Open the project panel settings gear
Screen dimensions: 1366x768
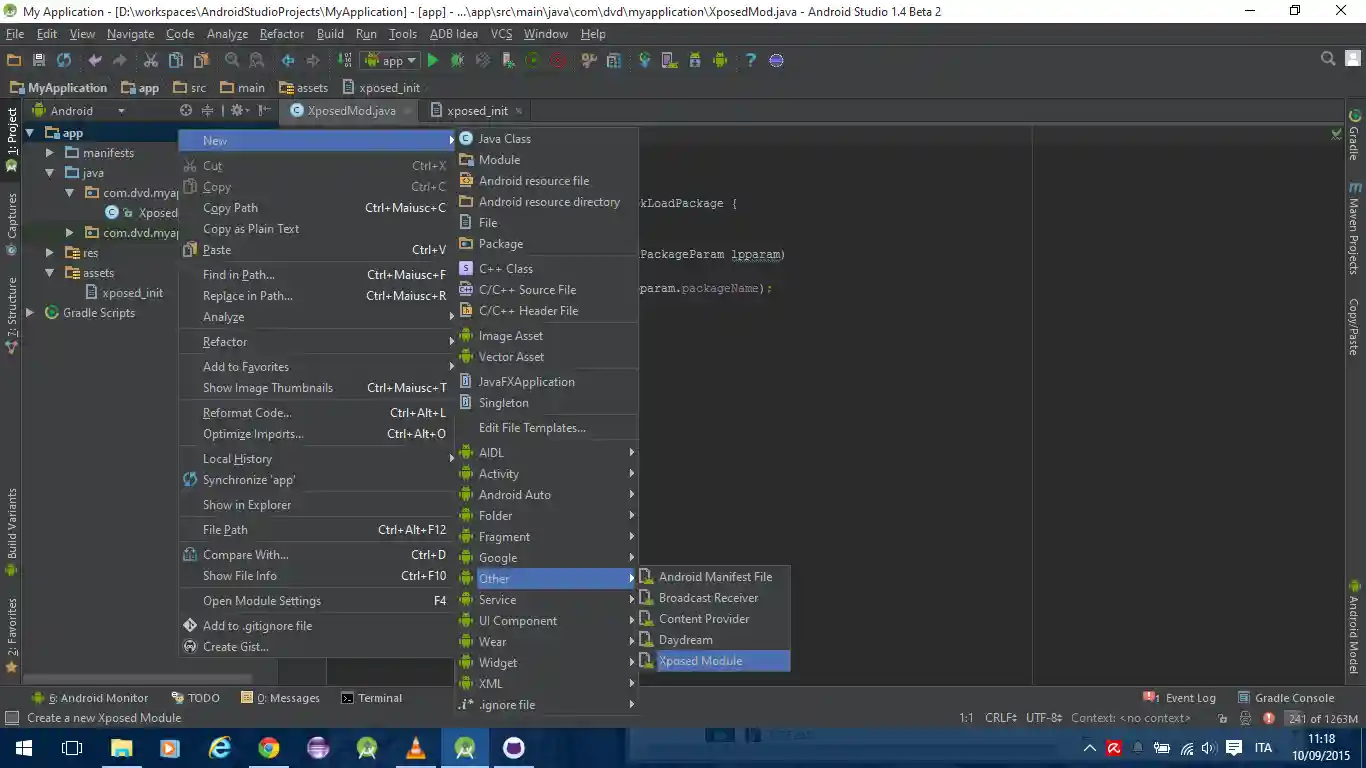click(x=238, y=111)
